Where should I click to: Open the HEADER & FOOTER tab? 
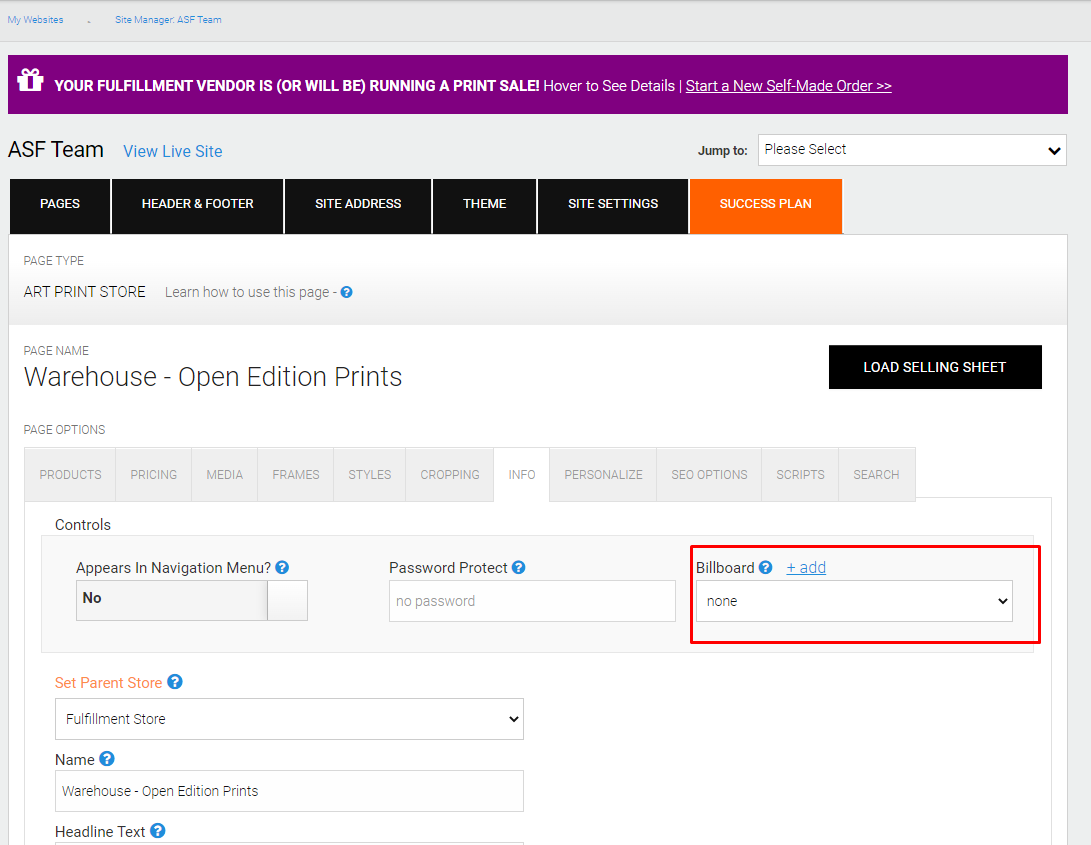coord(198,205)
